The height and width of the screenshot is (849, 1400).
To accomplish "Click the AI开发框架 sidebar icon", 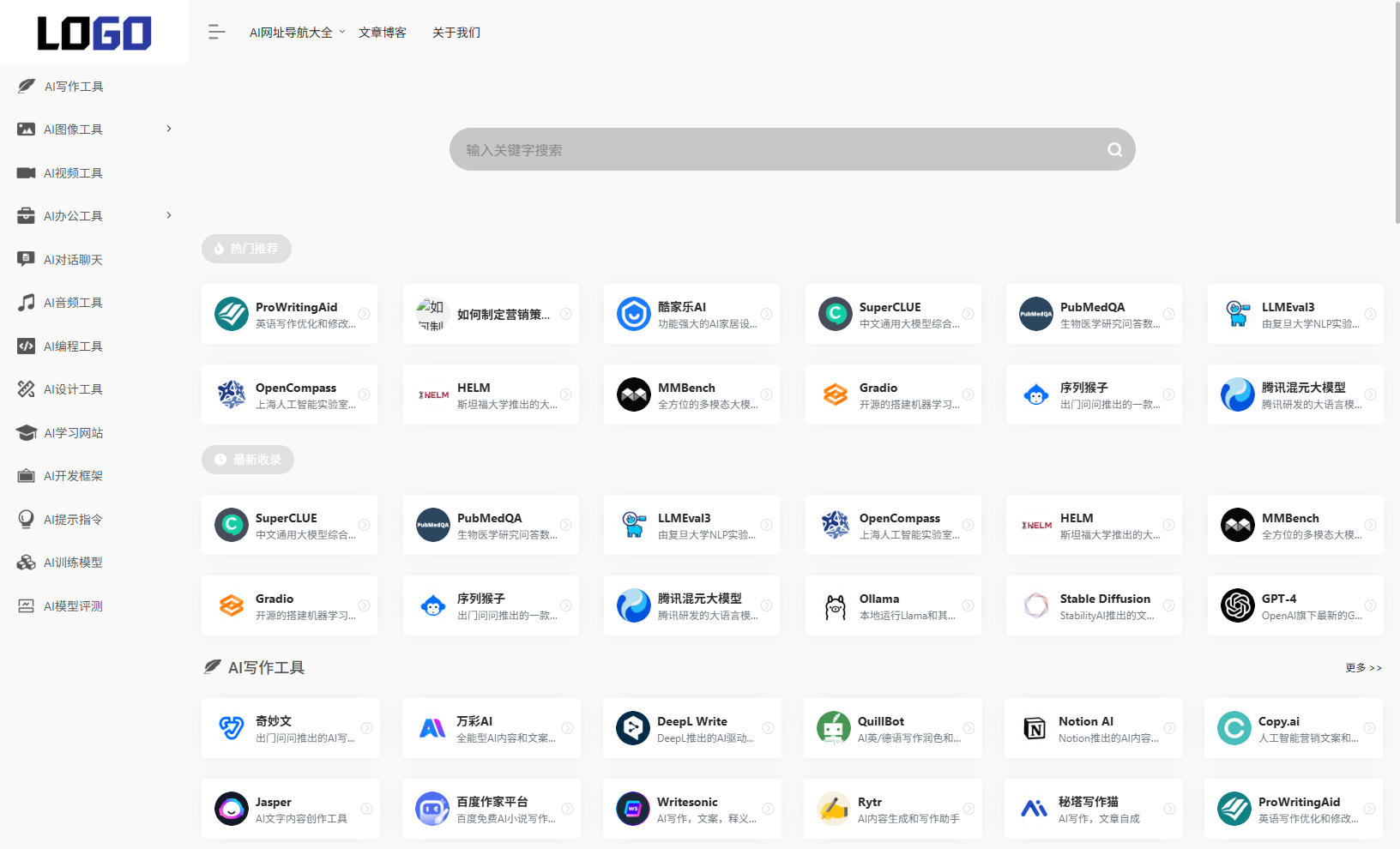I will pos(27,475).
